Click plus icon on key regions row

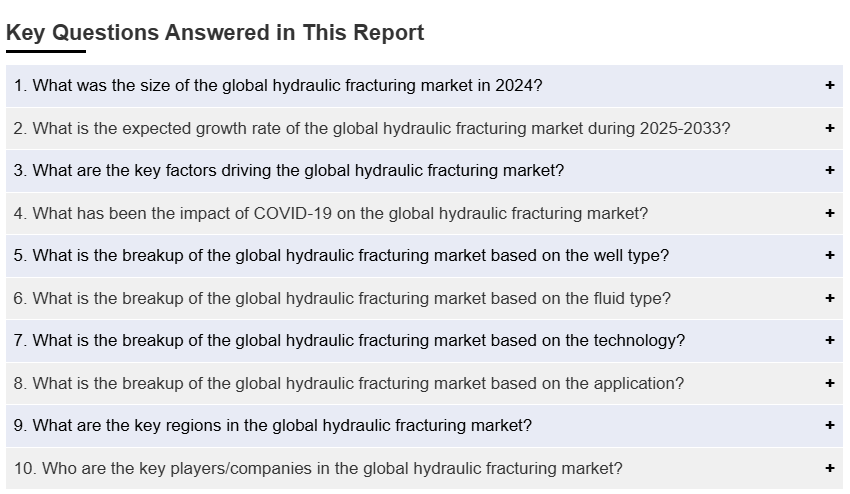coord(830,426)
